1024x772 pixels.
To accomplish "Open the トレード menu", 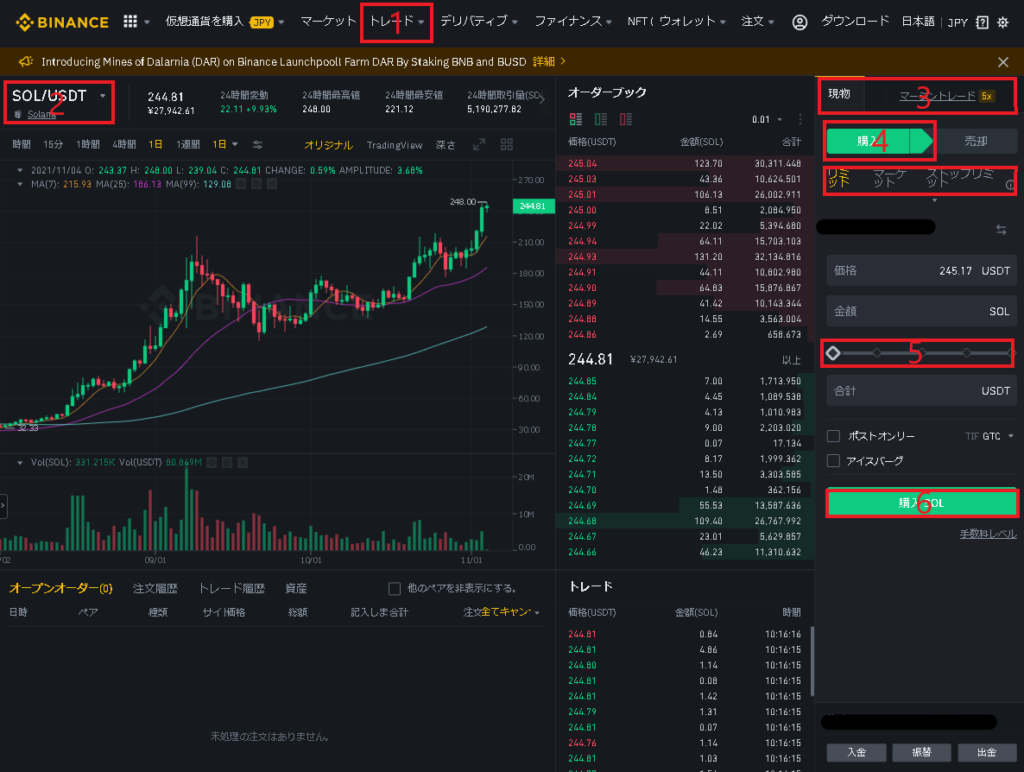I will [x=396, y=22].
